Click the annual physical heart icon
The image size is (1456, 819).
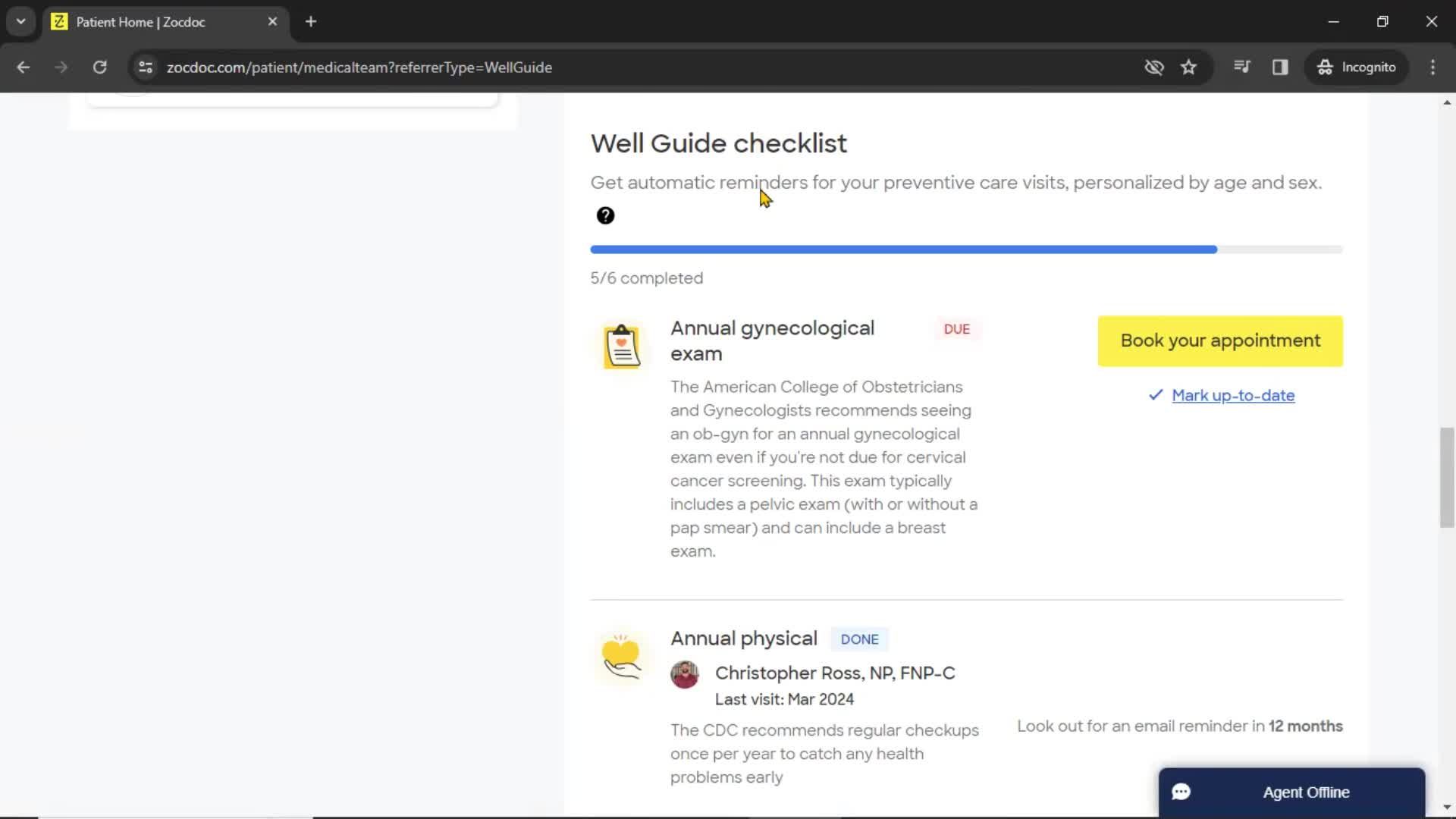pos(622,658)
